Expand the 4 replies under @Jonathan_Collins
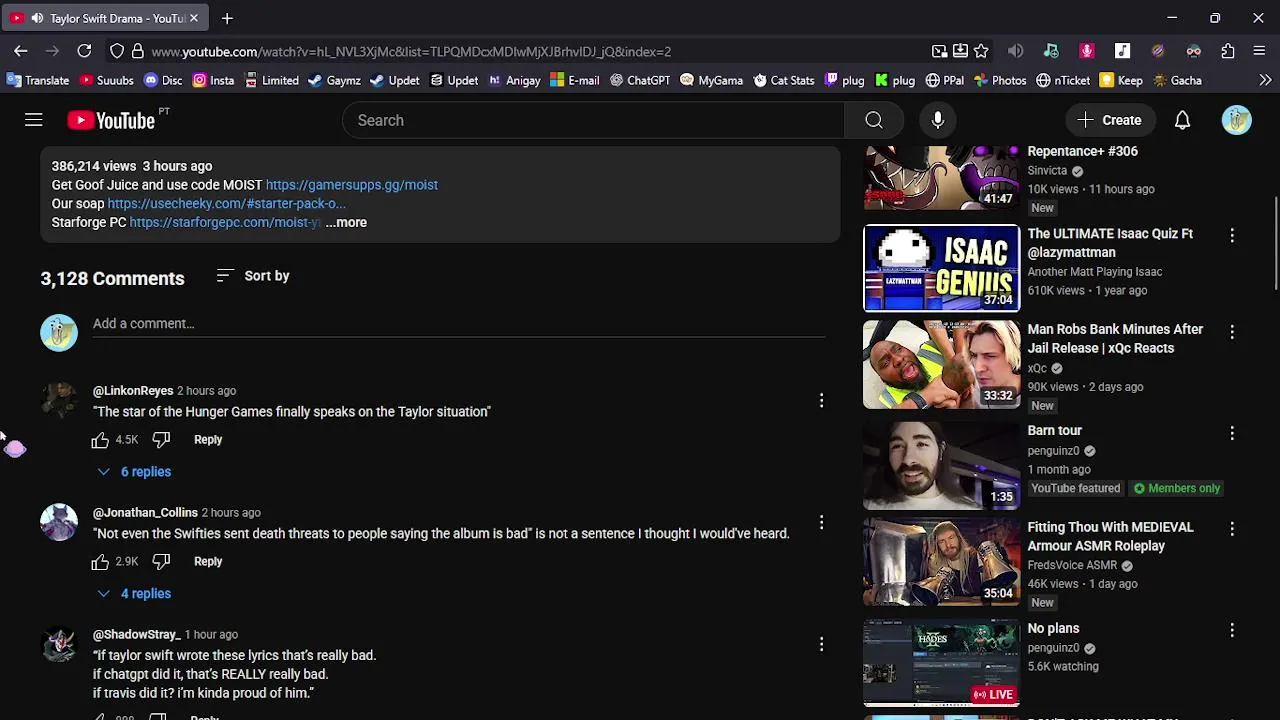1280x720 pixels. (134, 594)
